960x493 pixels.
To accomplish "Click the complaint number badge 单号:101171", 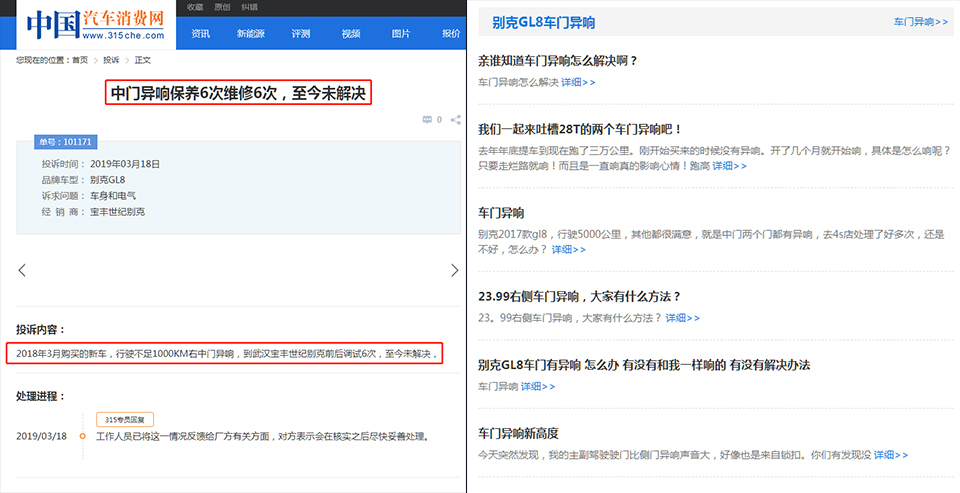I will pos(66,142).
